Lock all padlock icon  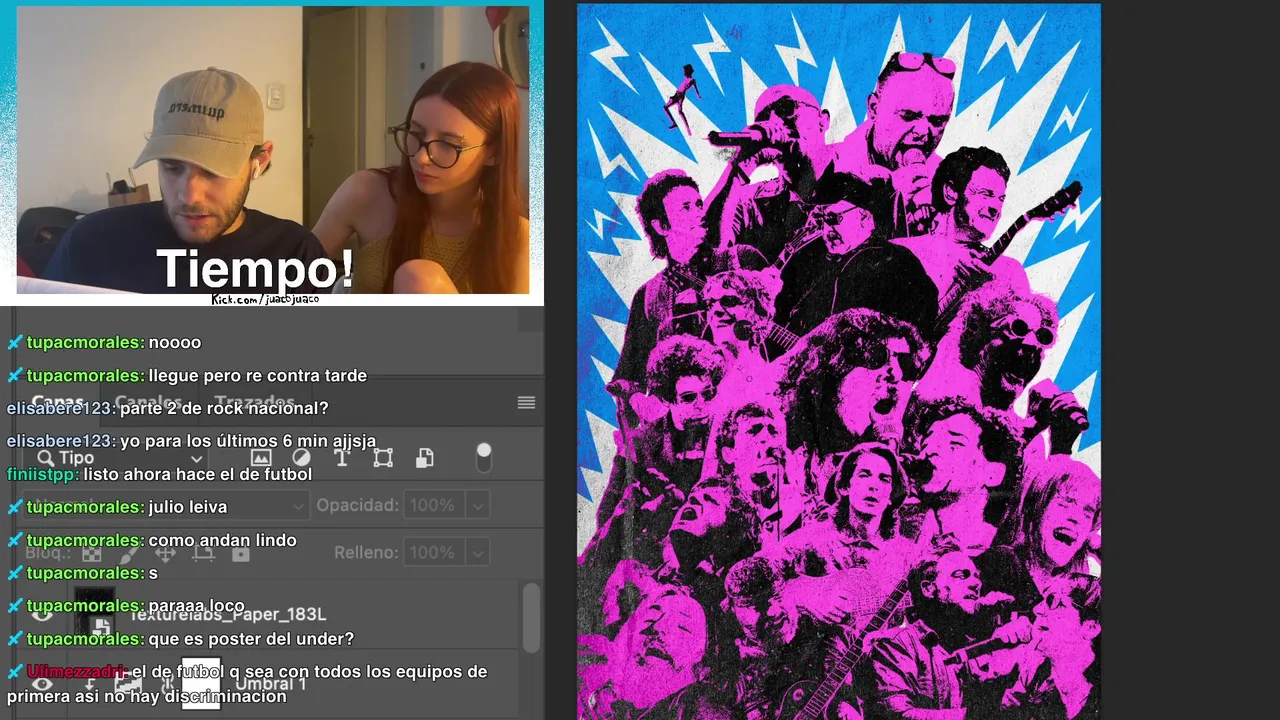point(240,553)
